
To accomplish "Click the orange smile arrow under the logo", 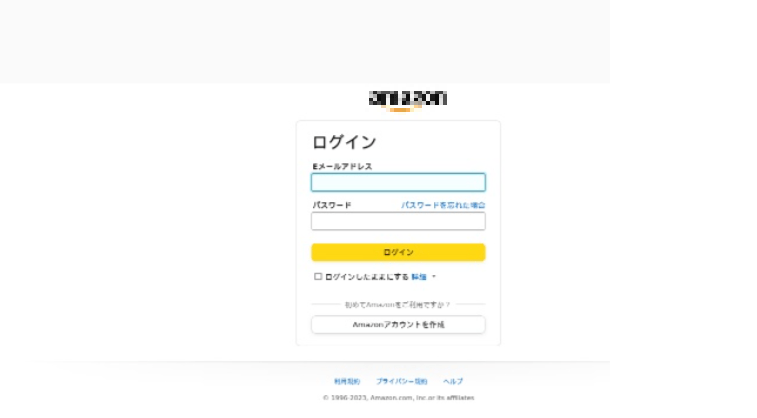I will pos(400,109).
